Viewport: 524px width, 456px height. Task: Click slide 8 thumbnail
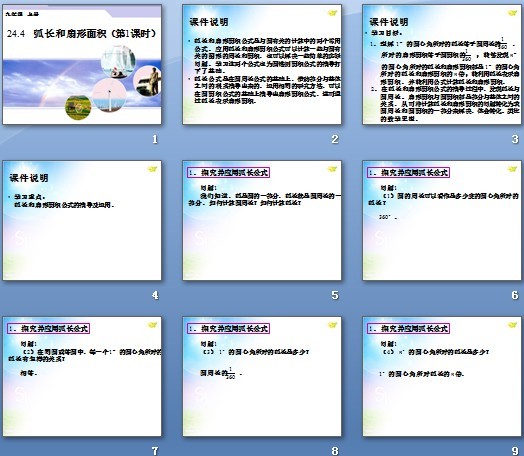tap(262, 376)
